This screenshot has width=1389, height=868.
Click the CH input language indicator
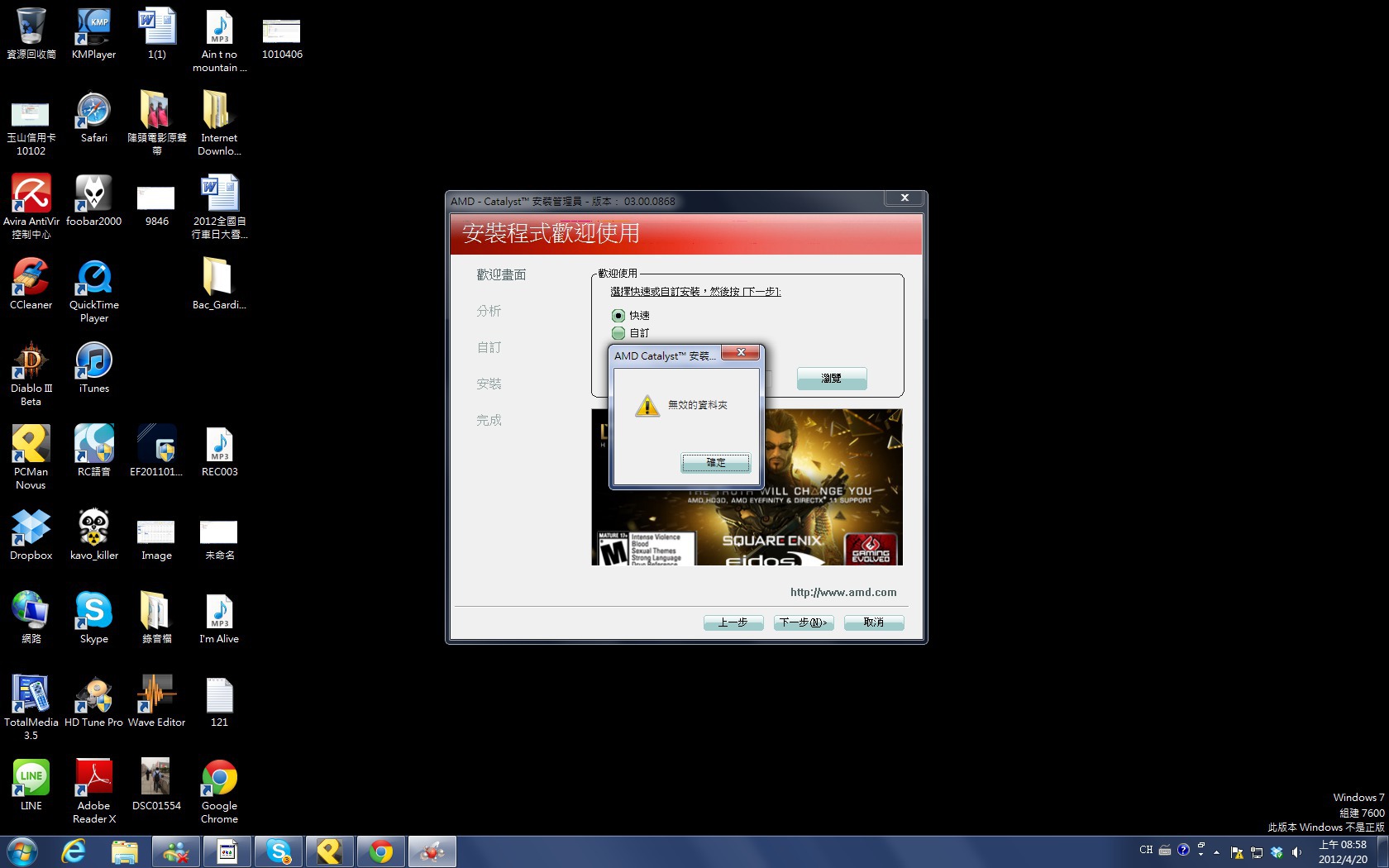(x=1146, y=850)
